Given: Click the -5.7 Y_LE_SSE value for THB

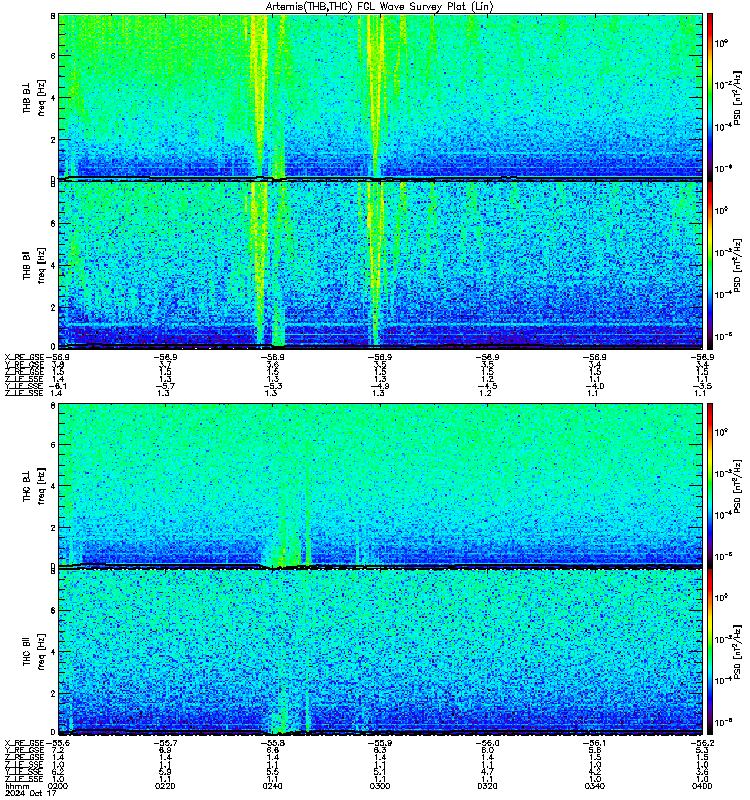Looking at the screenshot, I should point(165,386).
